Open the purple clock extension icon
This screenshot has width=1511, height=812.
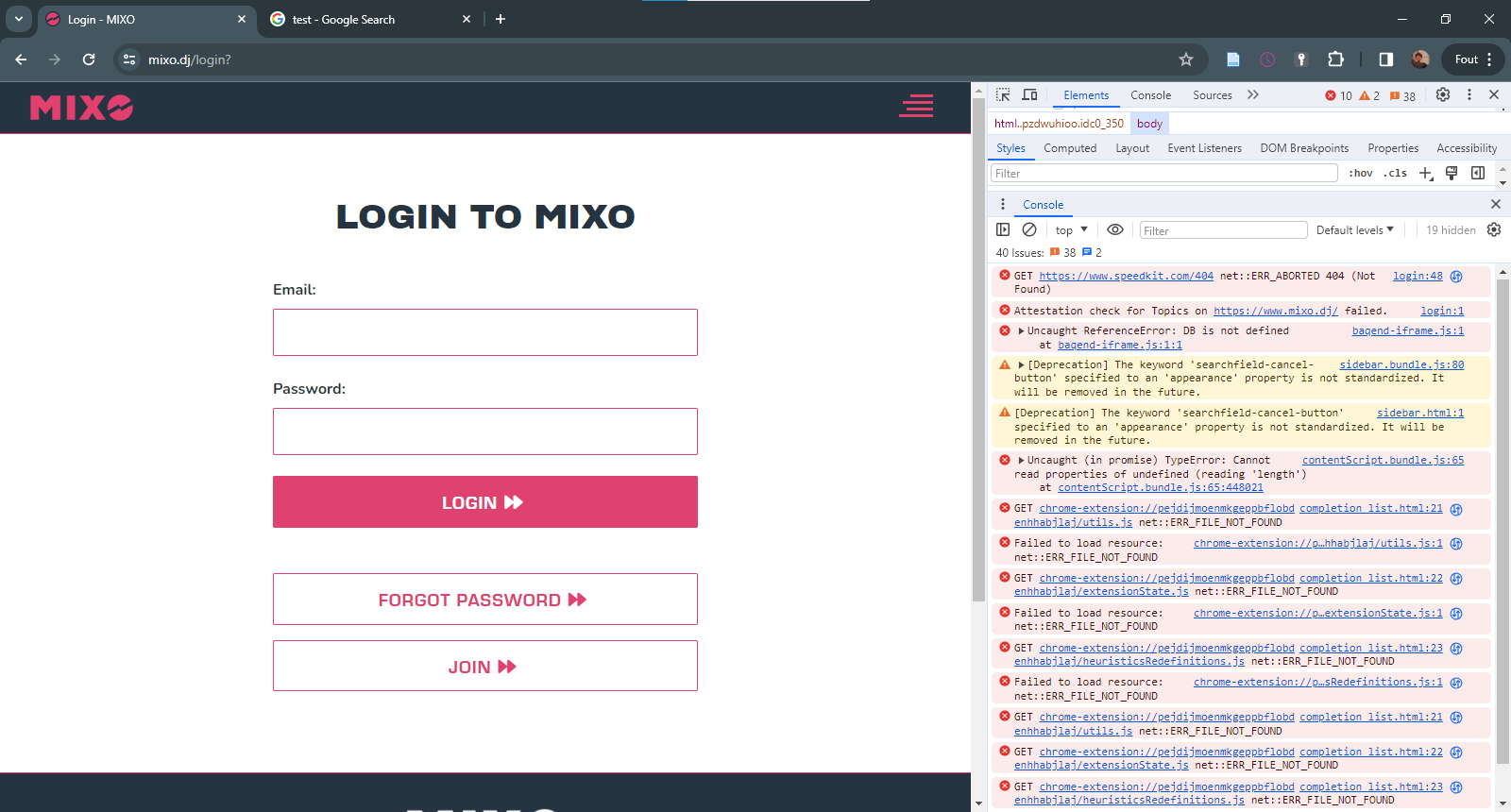pyautogui.click(x=1267, y=59)
